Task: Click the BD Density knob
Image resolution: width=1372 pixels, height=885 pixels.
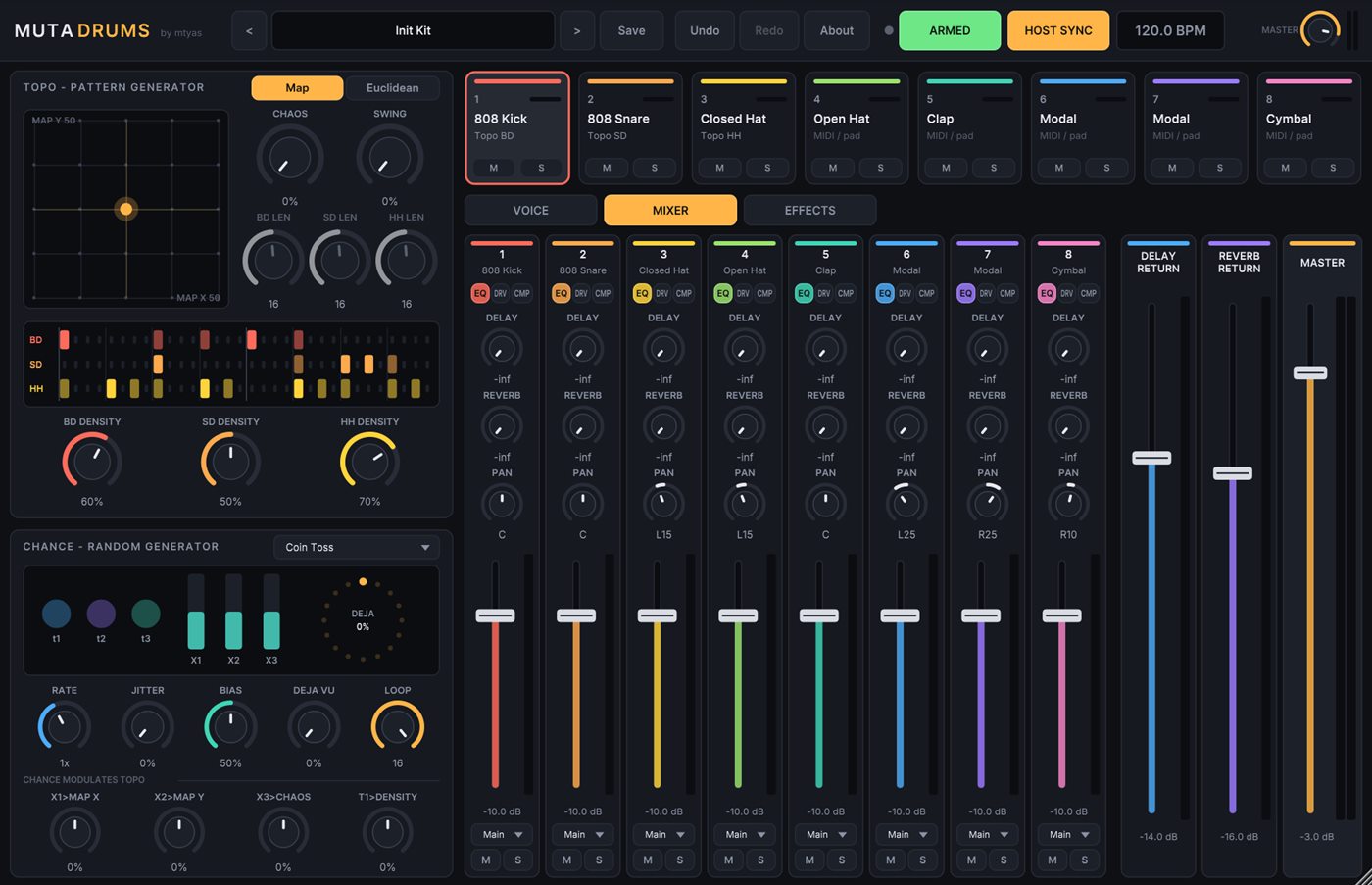Action: click(x=92, y=461)
